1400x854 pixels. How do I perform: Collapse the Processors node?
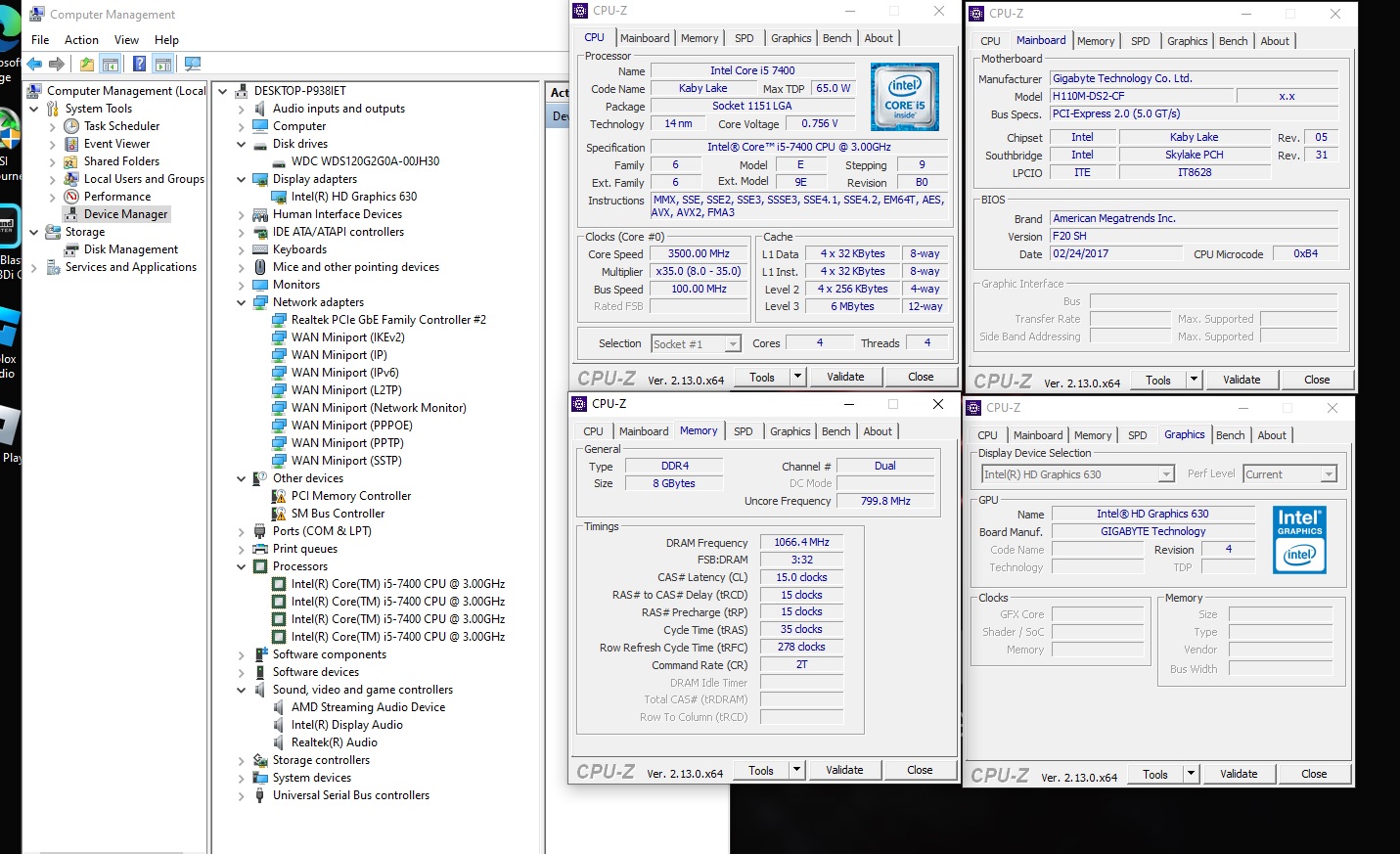242,566
